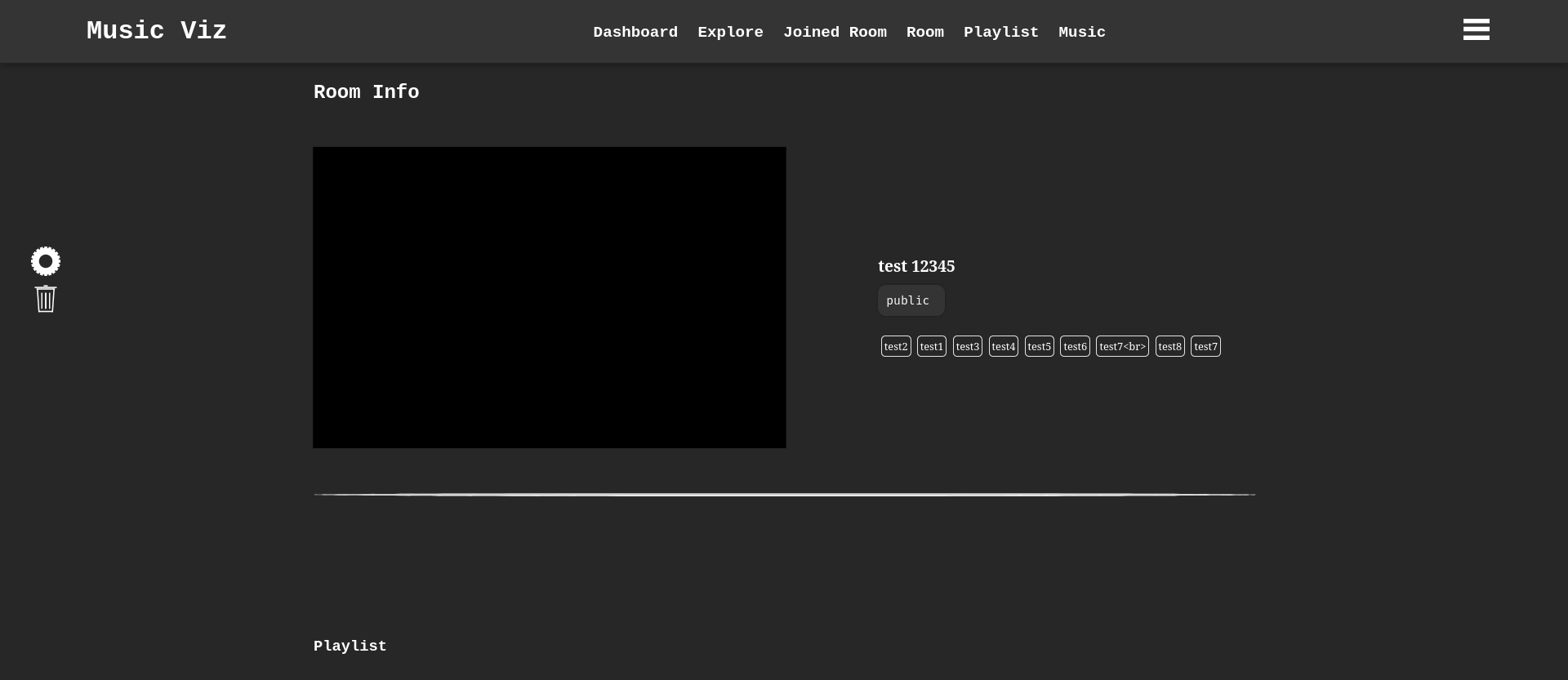Select the test6 tag

[1075, 346]
